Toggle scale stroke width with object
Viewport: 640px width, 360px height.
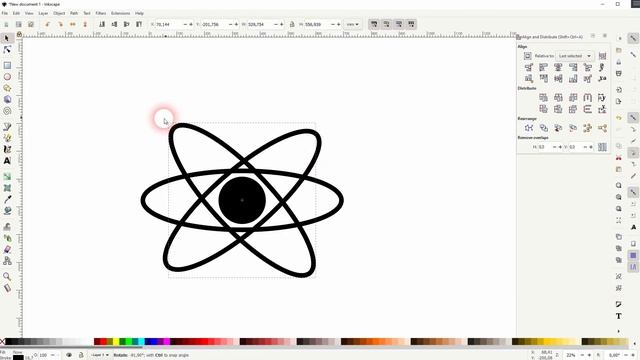tap(374, 24)
